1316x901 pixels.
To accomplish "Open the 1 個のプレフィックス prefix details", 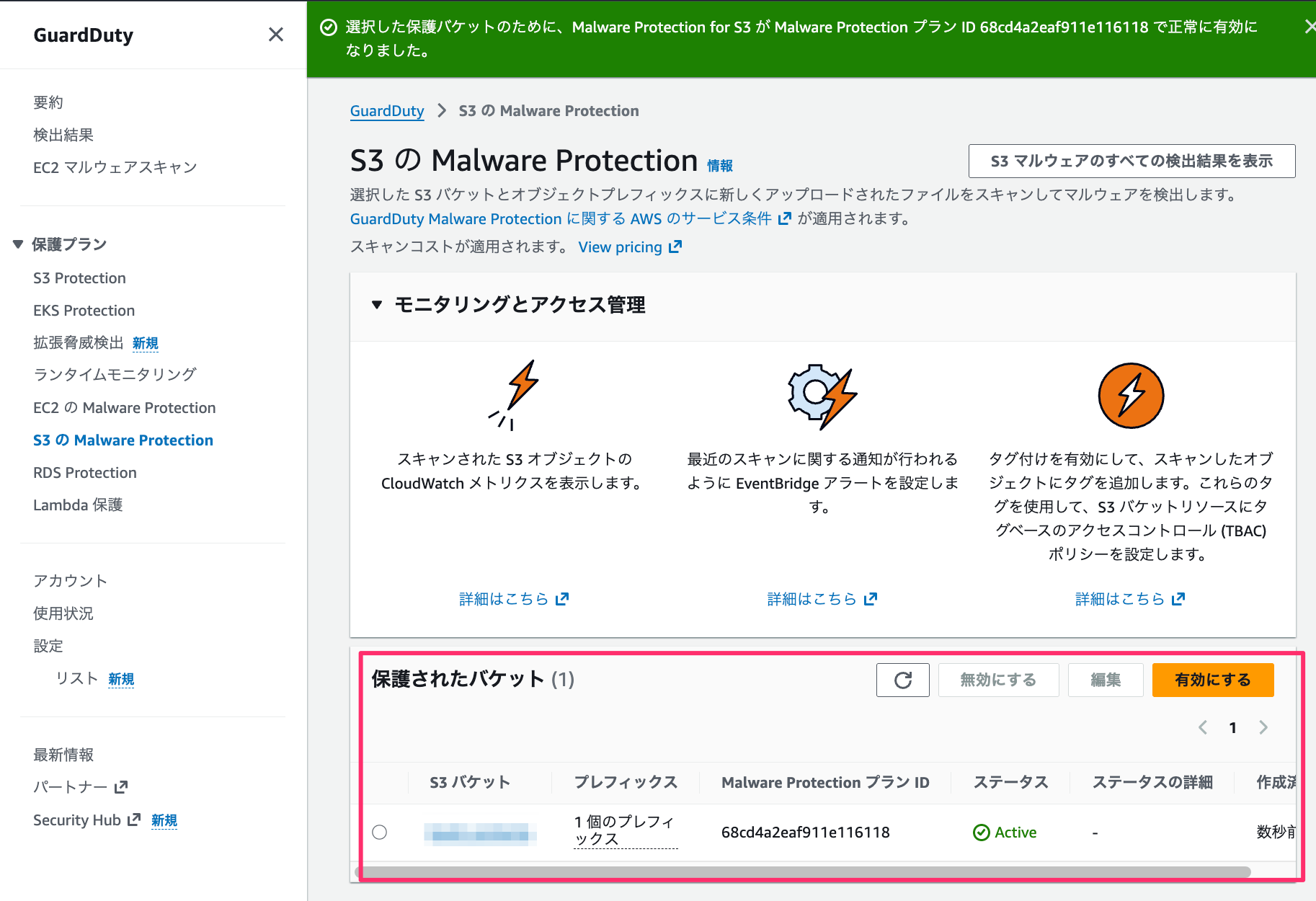I will (624, 830).
